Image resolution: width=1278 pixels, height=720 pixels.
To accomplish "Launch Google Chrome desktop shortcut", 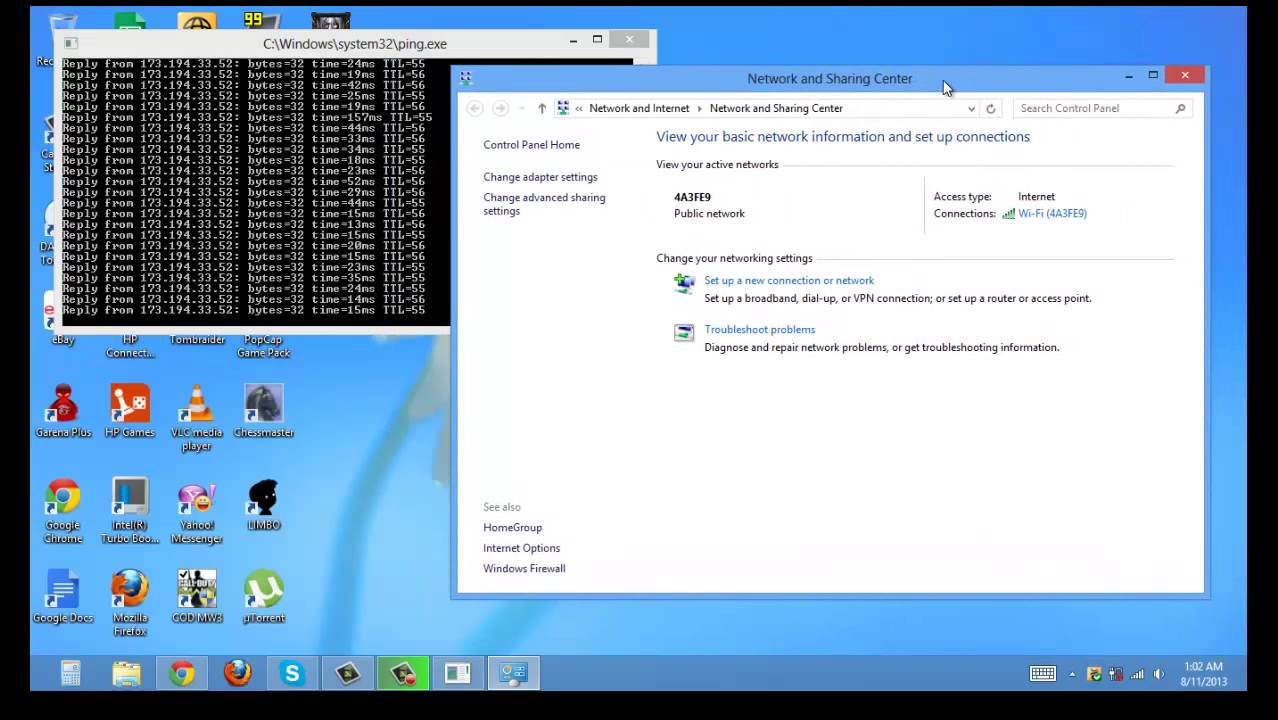I will 63,511.
